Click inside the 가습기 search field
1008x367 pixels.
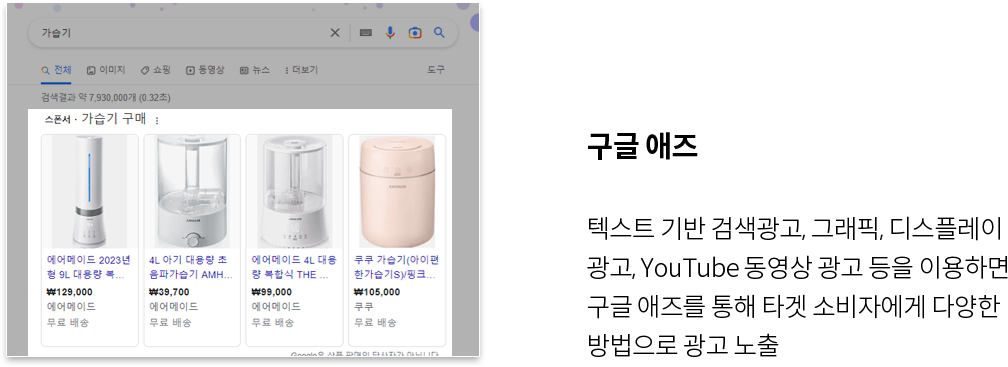click(180, 33)
